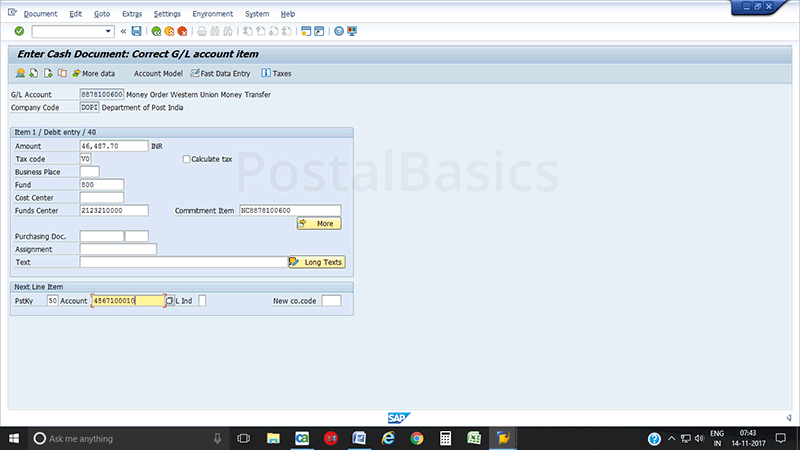Click the Taxes info icon
This screenshot has height=450, width=800.
point(276,73)
